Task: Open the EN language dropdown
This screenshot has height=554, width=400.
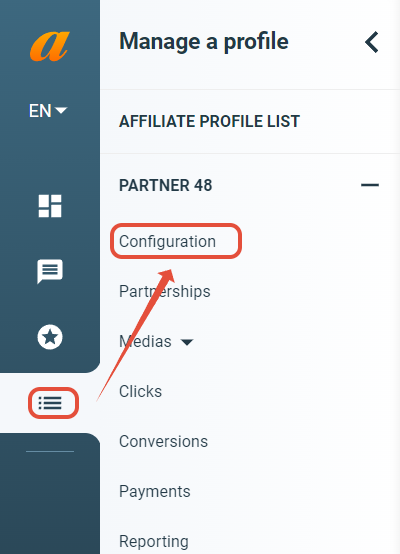Action: pyautogui.click(x=48, y=111)
